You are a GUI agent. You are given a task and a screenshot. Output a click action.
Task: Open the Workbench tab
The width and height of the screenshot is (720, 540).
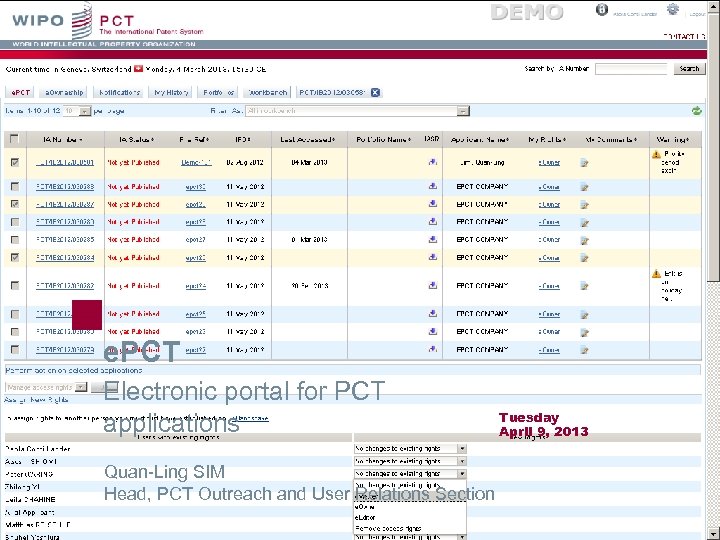tap(267, 92)
